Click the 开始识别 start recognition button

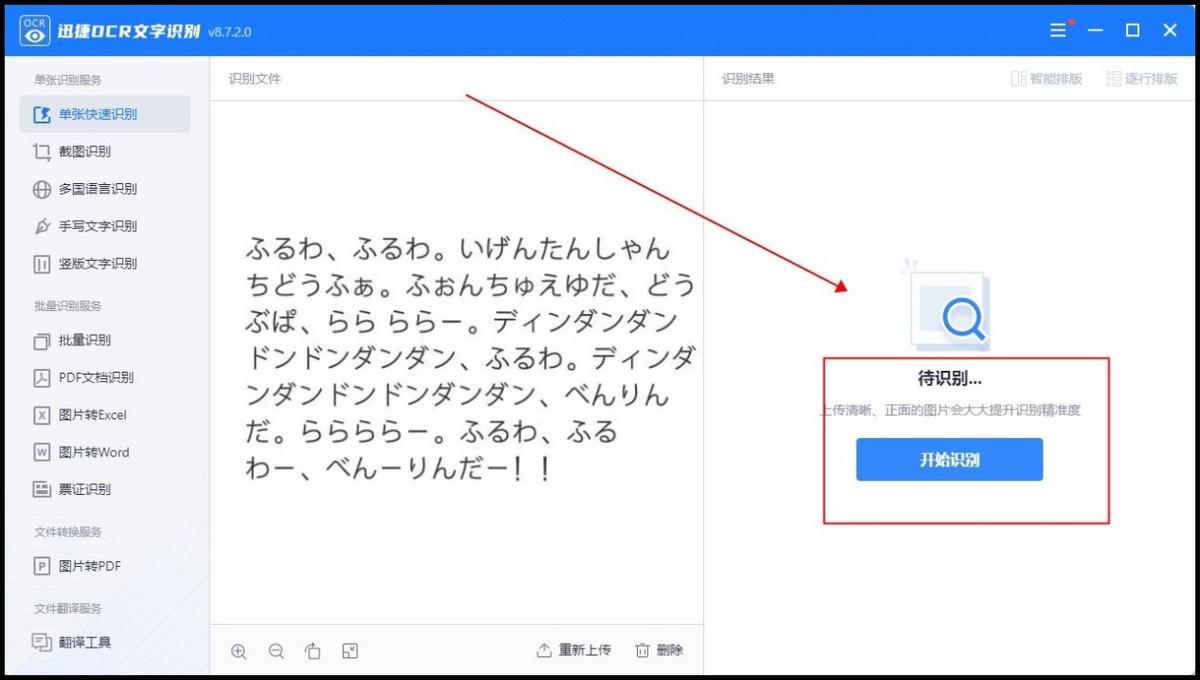pos(948,459)
